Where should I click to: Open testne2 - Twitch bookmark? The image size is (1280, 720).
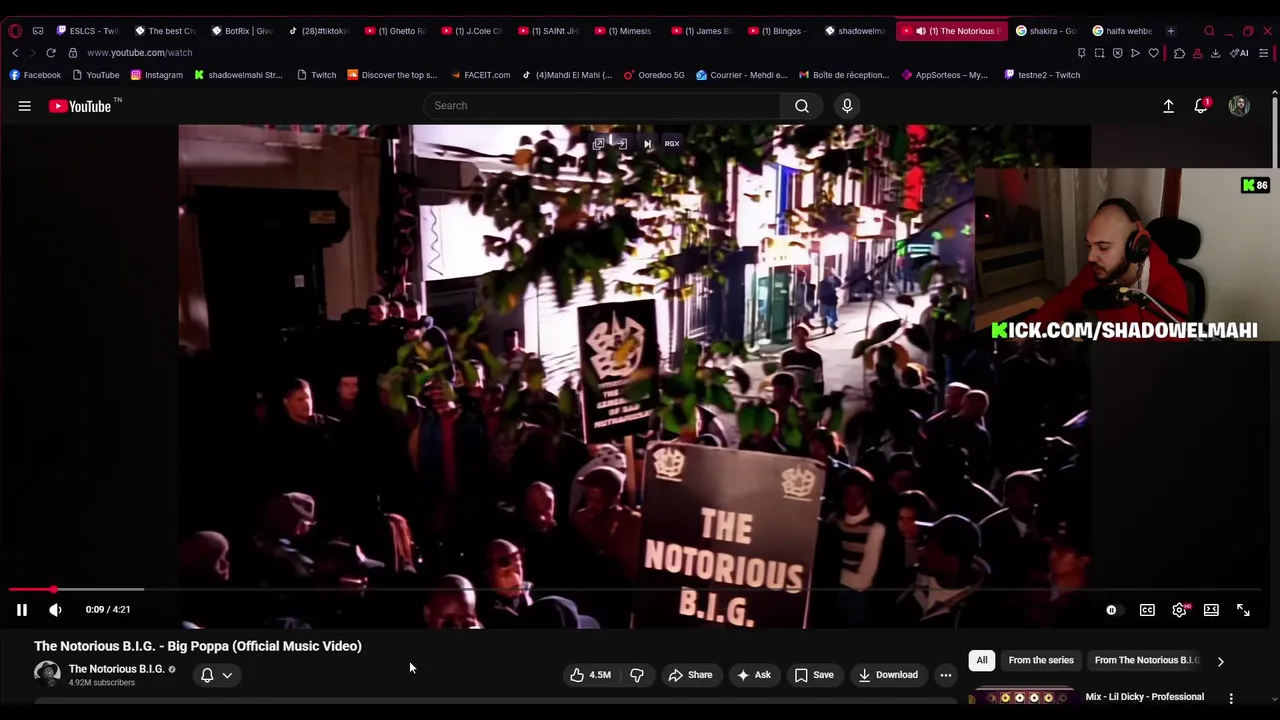pyautogui.click(x=1042, y=75)
